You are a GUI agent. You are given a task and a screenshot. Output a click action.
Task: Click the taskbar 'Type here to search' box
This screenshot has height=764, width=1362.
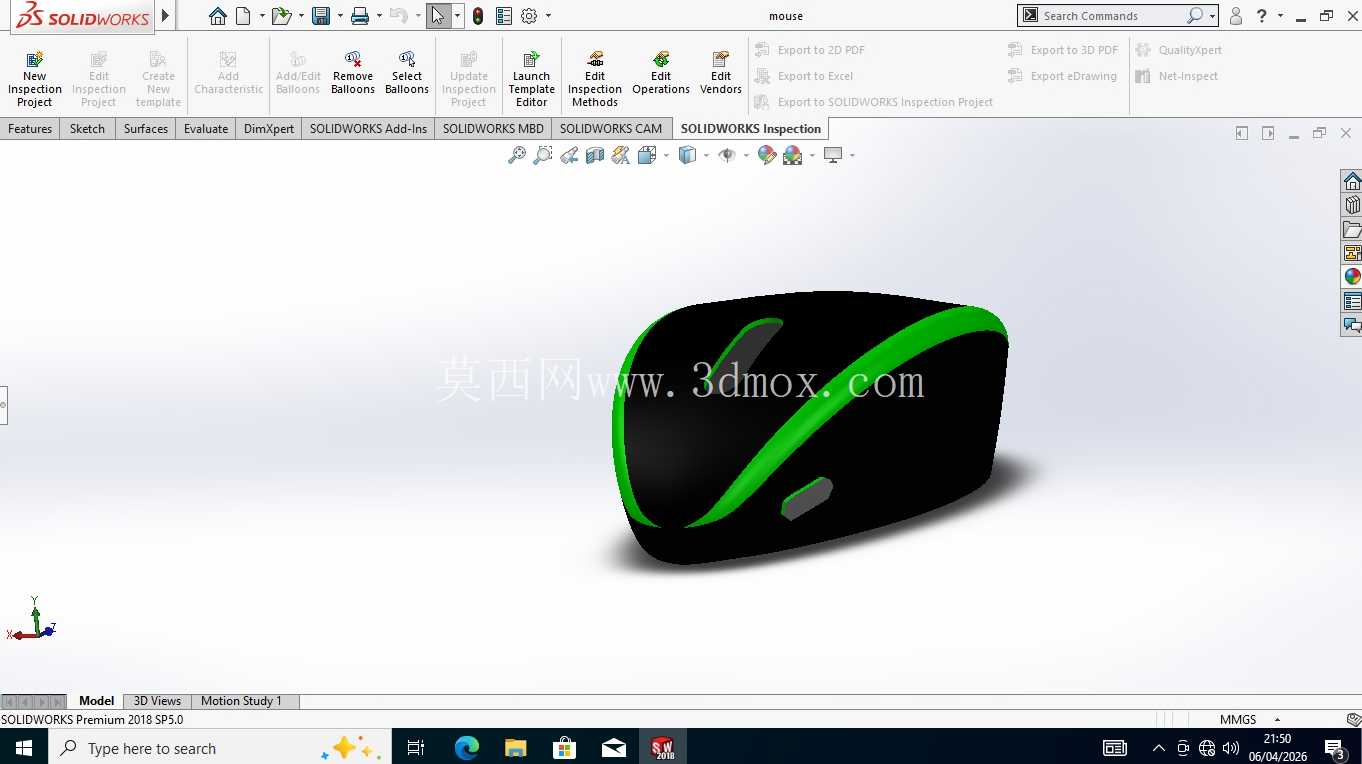coord(220,748)
